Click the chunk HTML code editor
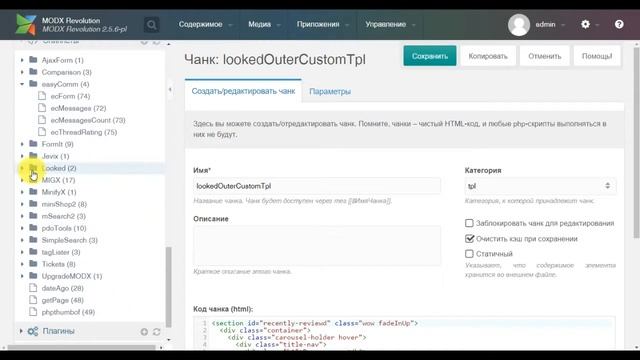This screenshot has width=640, height=360. [404, 333]
